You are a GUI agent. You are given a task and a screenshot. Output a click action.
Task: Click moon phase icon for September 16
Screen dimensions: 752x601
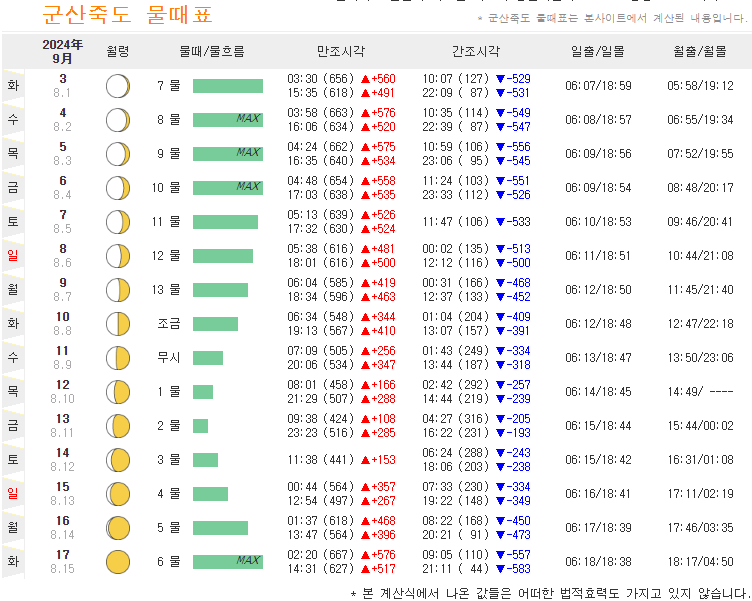pos(118,528)
